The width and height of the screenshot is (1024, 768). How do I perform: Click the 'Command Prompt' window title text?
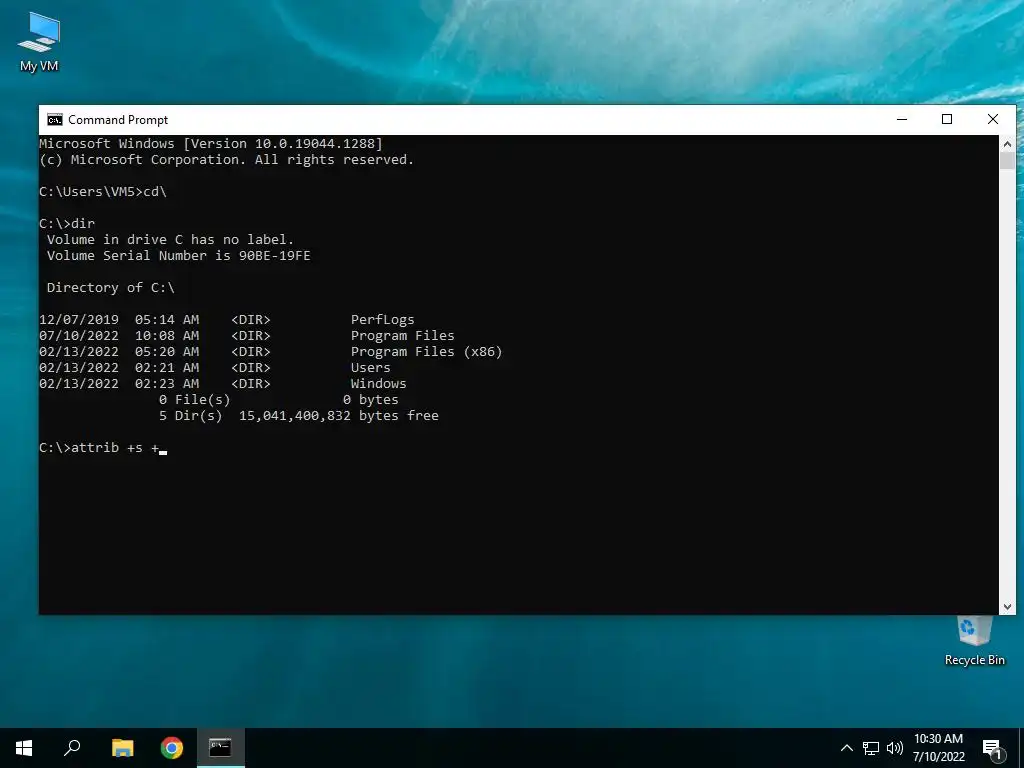click(118, 120)
